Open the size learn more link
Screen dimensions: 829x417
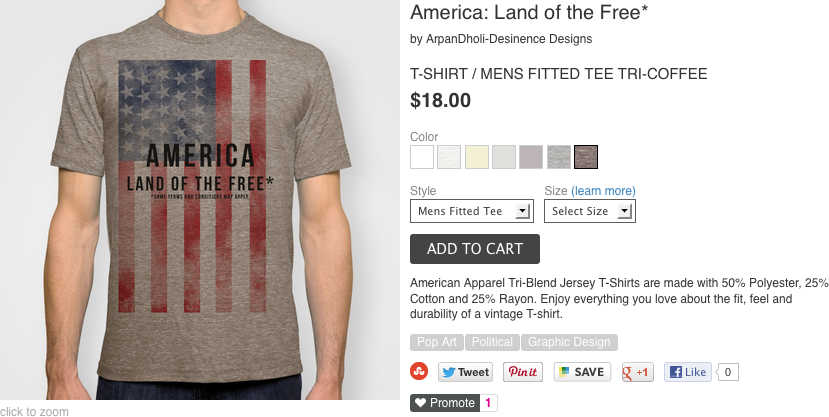[x=603, y=191]
